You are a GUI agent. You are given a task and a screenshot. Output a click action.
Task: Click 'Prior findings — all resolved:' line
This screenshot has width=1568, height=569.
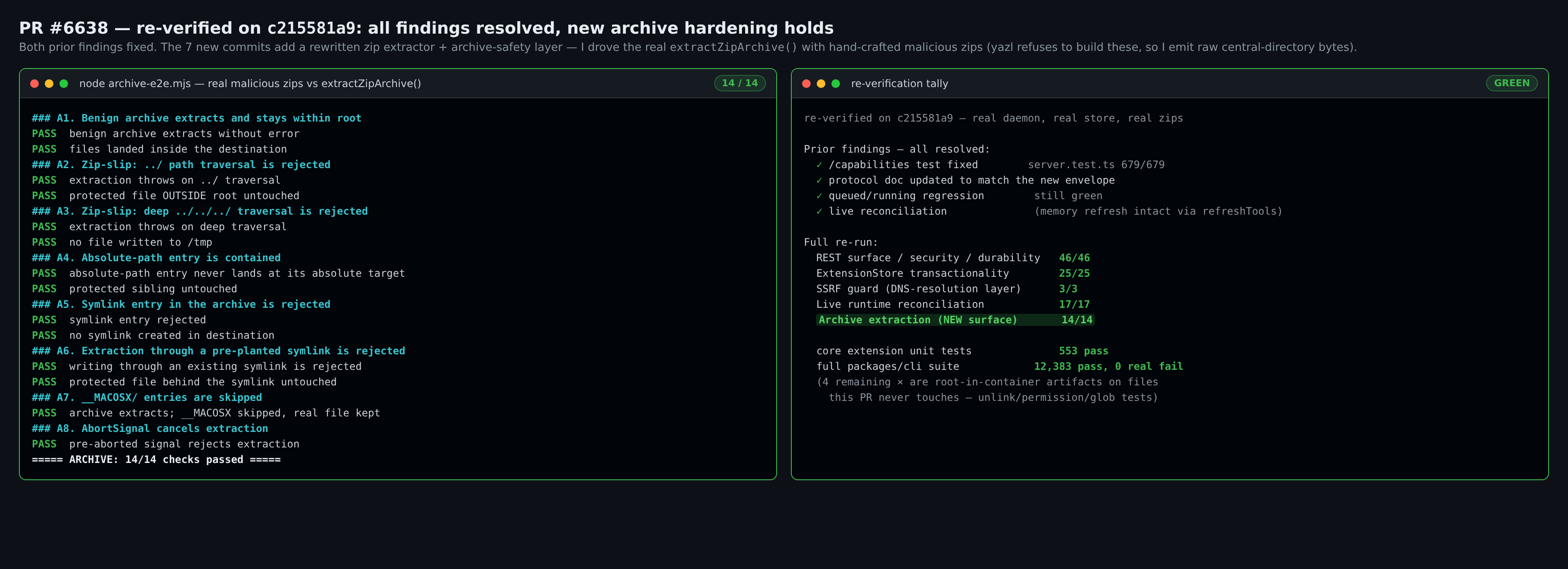(x=896, y=149)
